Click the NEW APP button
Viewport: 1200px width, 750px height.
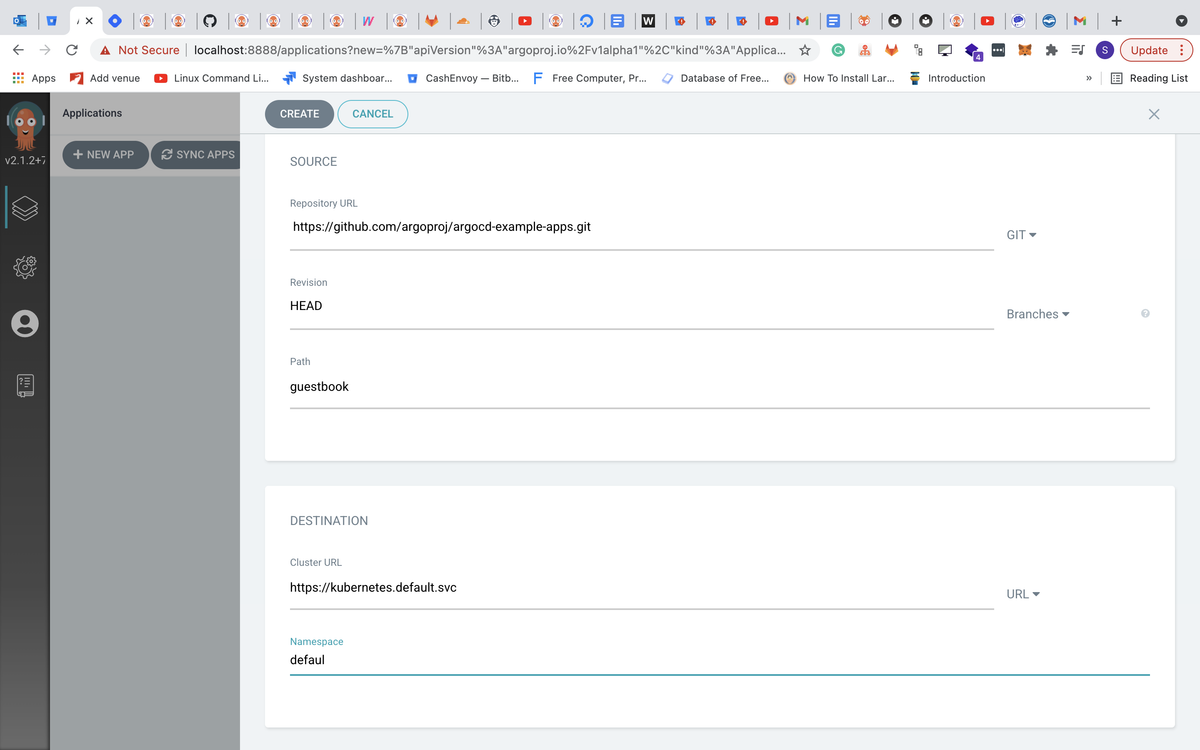pos(104,154)
